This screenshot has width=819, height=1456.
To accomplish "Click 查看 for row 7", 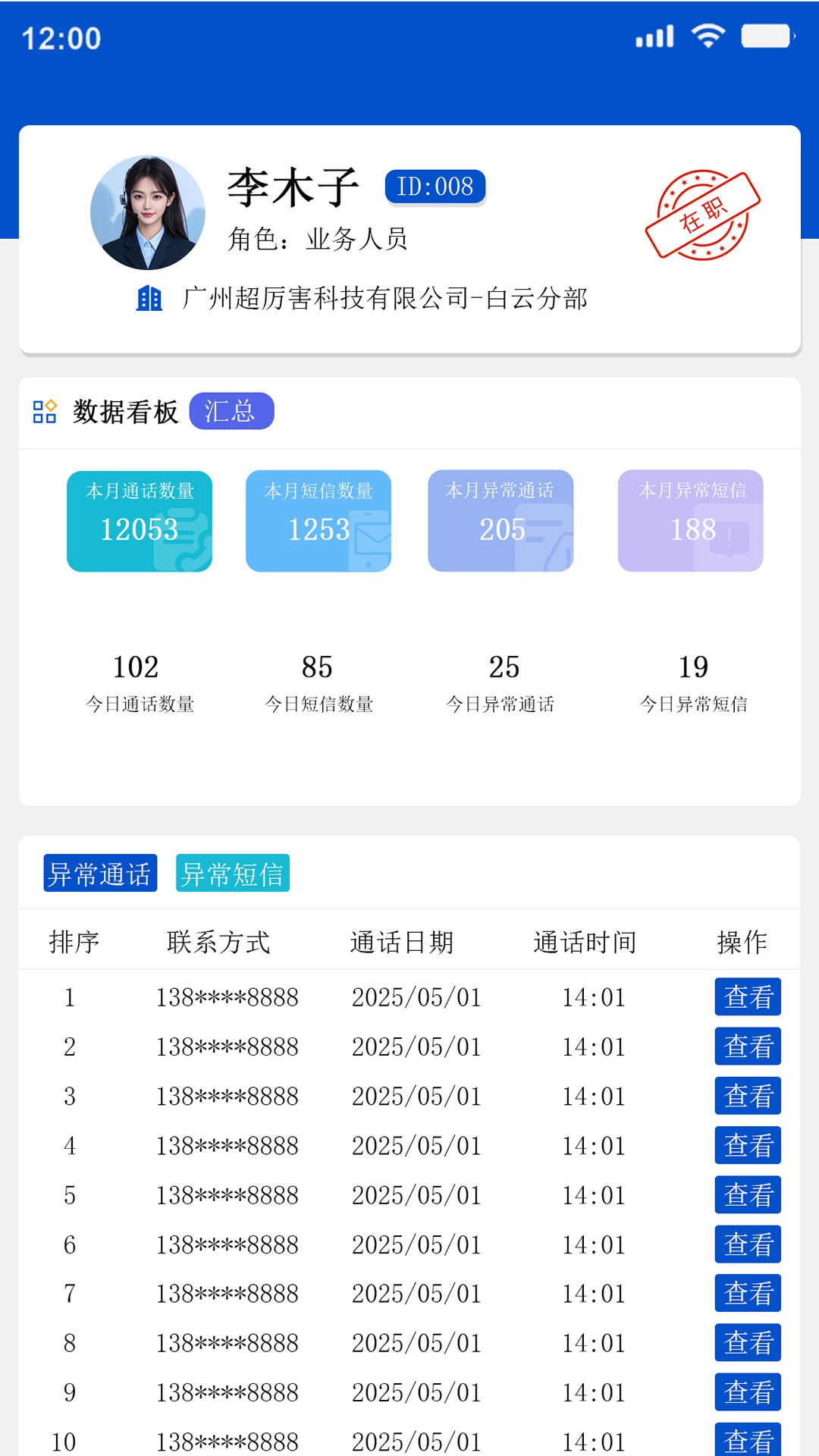I will pyautogui.click(x=748, y=1293).
